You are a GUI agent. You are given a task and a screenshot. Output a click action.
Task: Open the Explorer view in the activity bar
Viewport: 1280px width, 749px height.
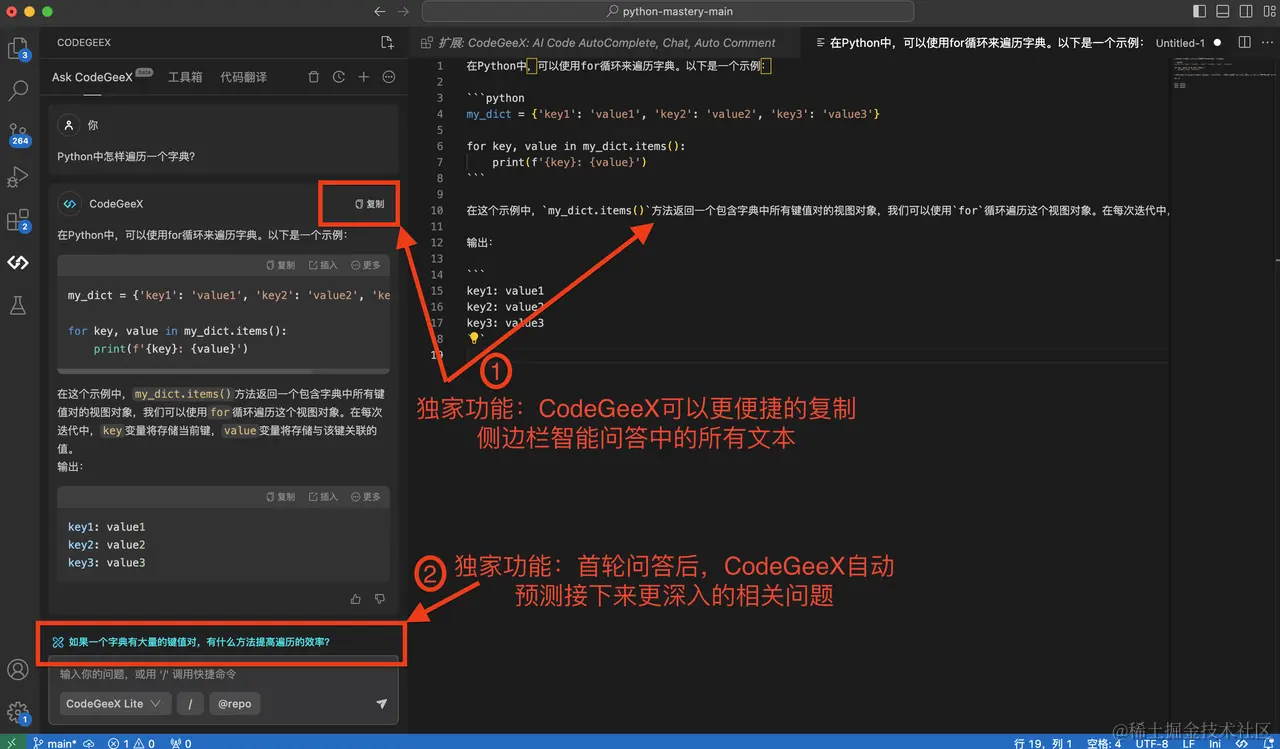[x=18, y=47]
